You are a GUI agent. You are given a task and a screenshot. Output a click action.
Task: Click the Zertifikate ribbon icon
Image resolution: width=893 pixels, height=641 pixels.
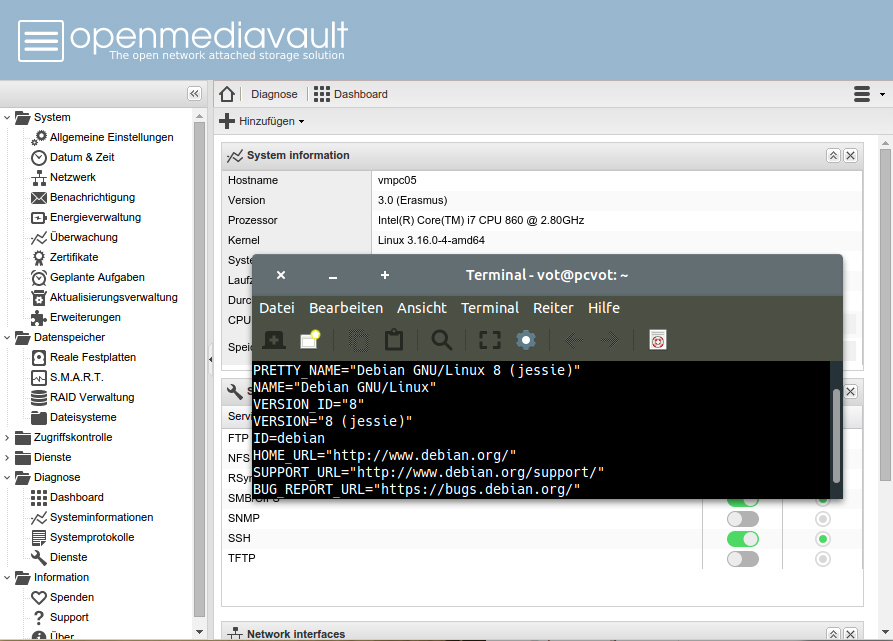click(39, 258)
